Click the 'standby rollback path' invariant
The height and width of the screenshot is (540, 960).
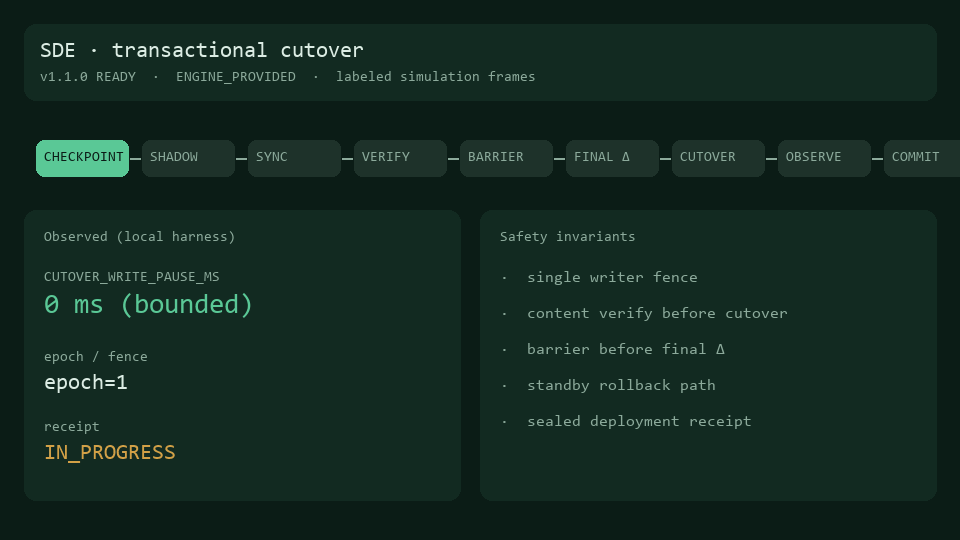click(x=621, y=385)
